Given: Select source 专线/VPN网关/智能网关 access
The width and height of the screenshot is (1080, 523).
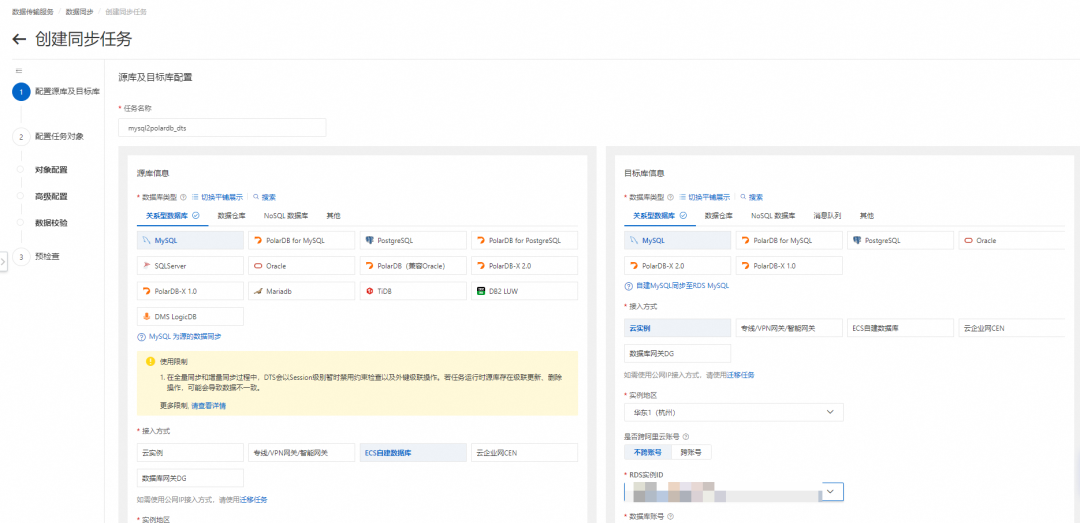Looking at the screenshot, I should [x=302, y=453].
